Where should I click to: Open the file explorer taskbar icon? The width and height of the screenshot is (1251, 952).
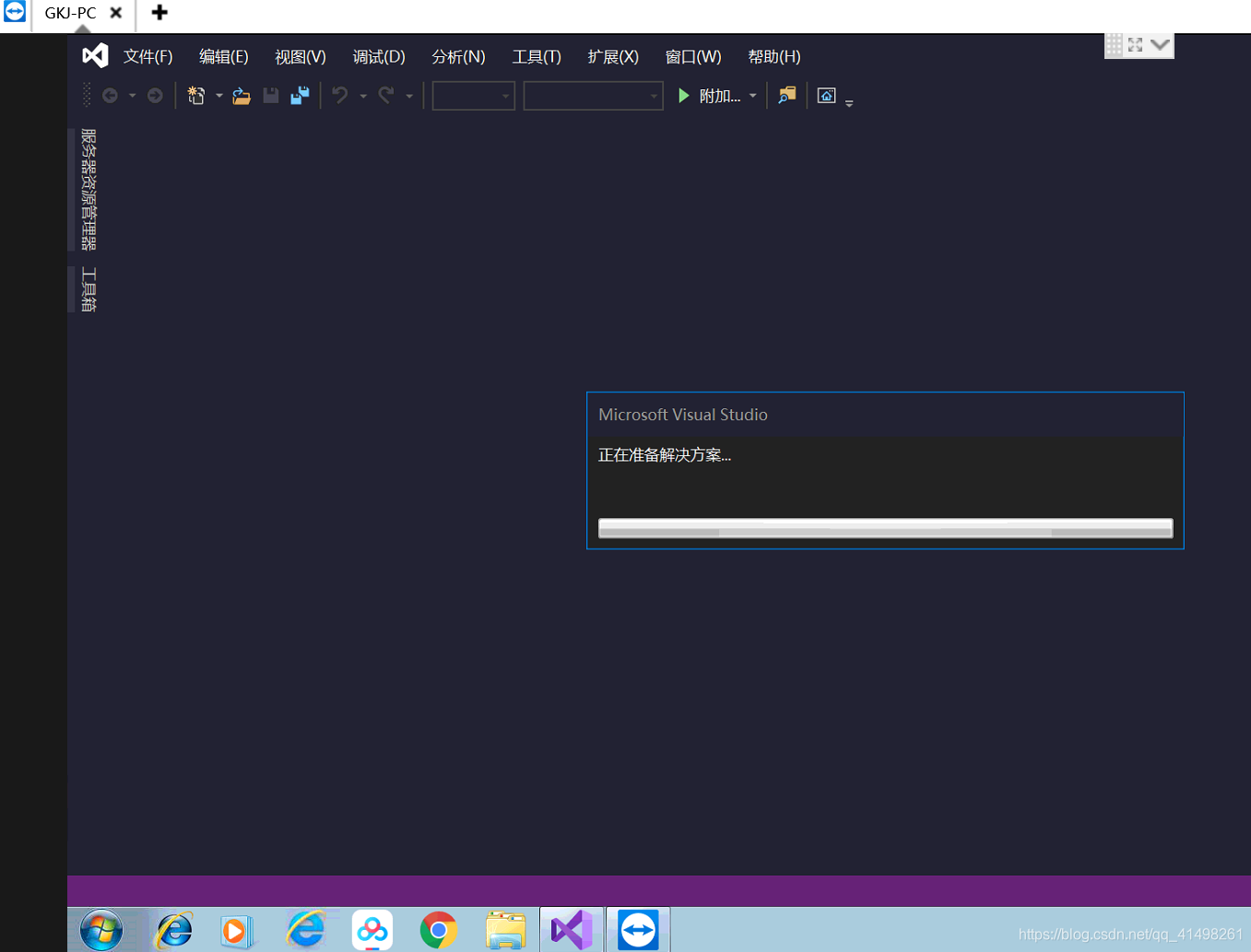[x=505, y=931]
